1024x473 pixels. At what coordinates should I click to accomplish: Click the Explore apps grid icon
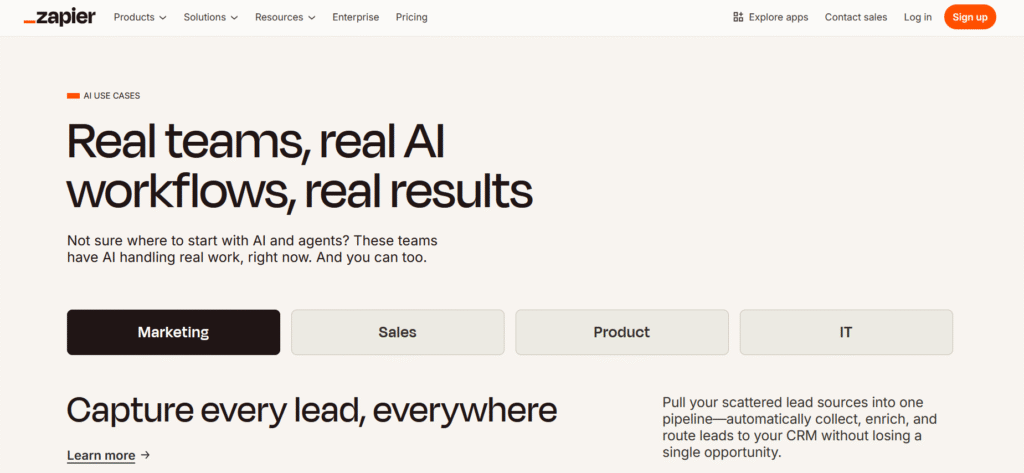pos(738,17)
